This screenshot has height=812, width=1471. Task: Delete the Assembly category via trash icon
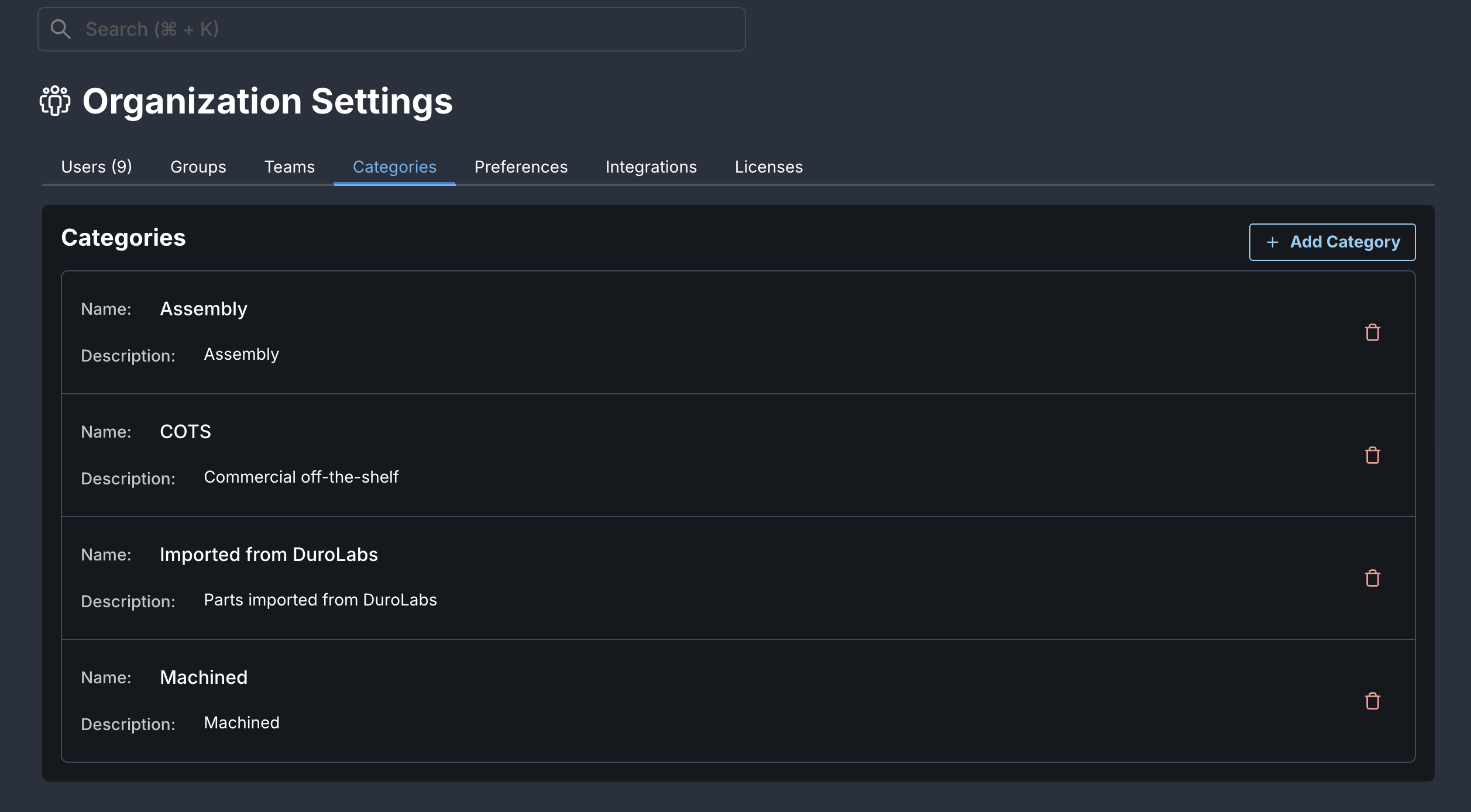pos(1372,332)
